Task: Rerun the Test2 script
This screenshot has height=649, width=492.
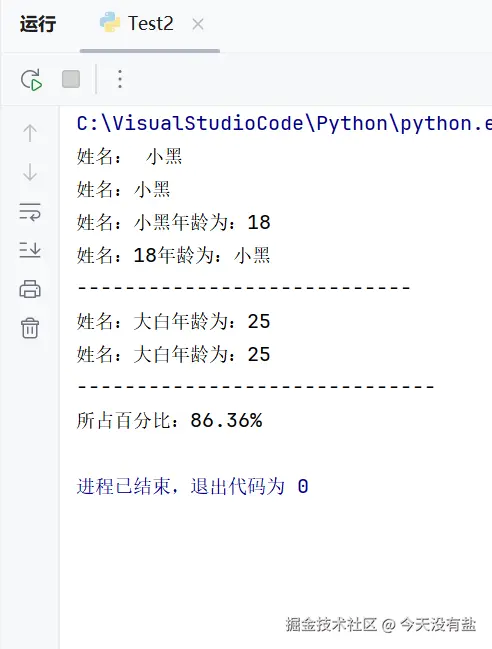Action: point(31,79)
